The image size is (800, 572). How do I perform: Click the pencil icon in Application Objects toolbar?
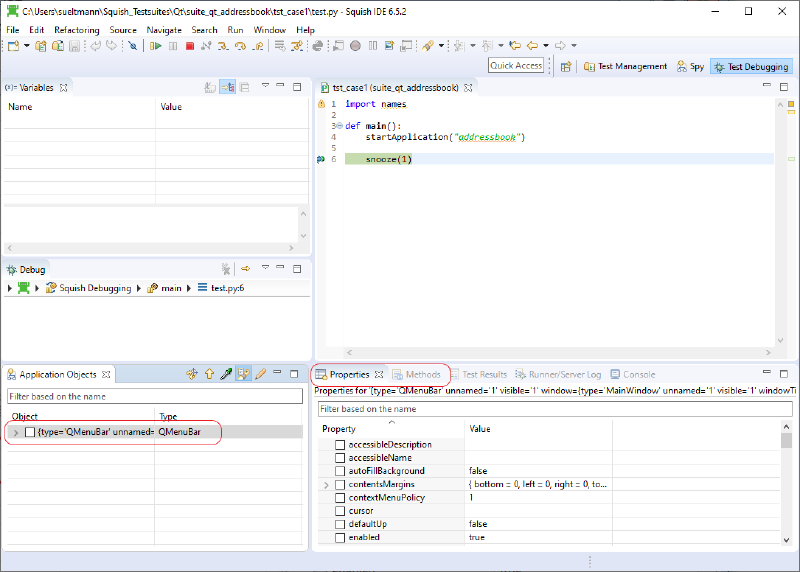260,374
